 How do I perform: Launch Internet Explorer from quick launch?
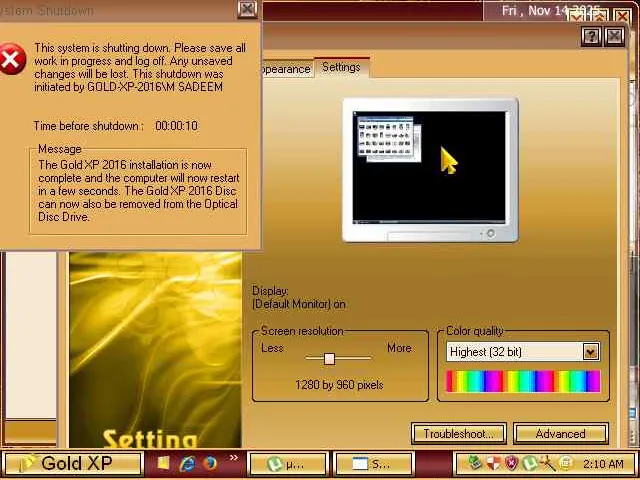coord(187,463)
